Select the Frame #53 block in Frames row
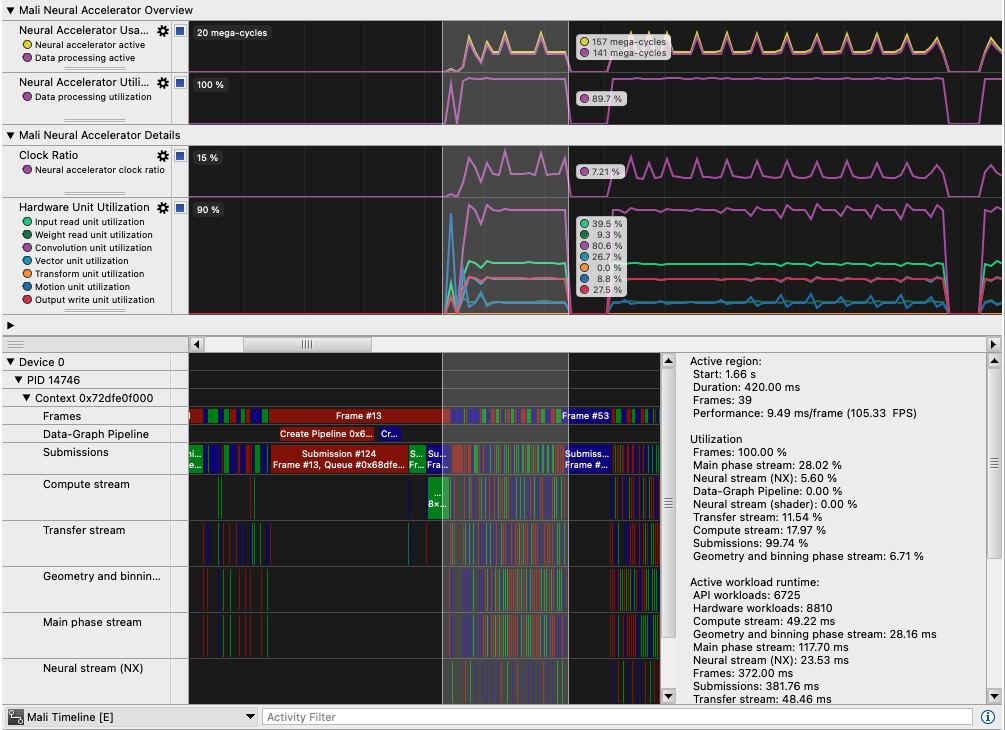Image resolution: width=1005 pixels, height=730 pixels. 586,416
